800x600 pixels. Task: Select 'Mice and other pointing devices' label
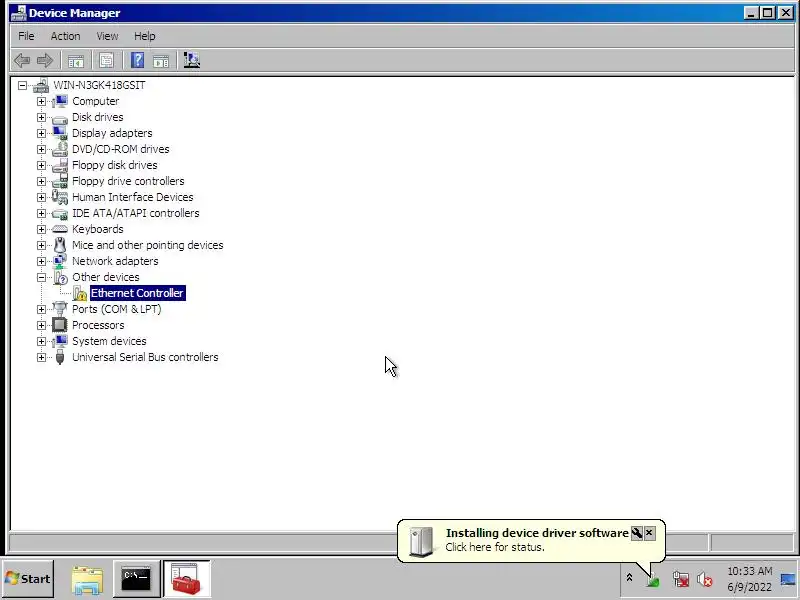[x=147, y=245]
